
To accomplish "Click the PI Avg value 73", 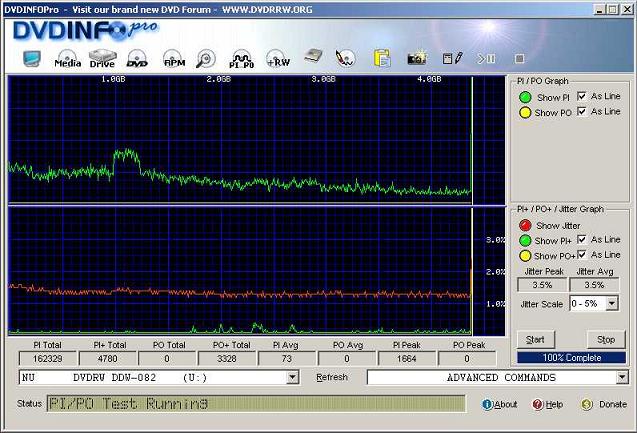I will (287, 359).
